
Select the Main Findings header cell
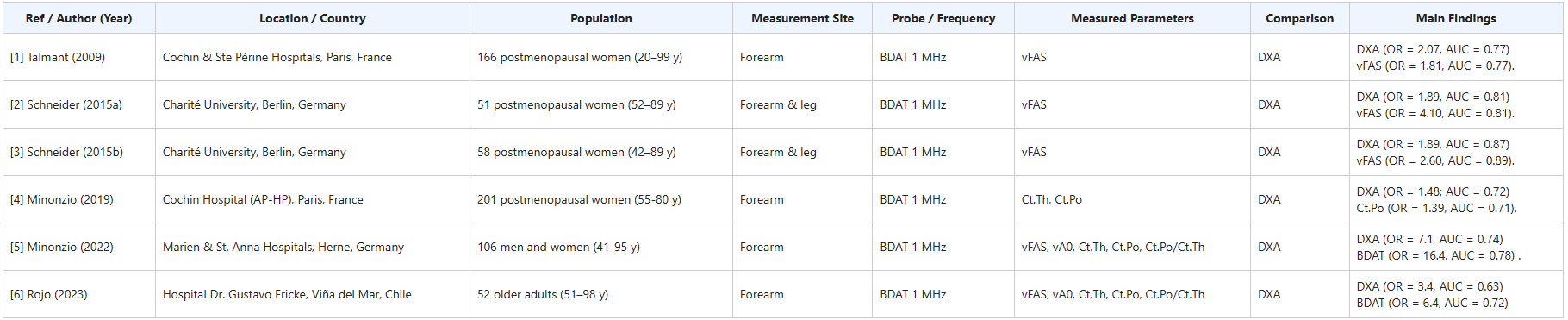tap(1456, 18)
